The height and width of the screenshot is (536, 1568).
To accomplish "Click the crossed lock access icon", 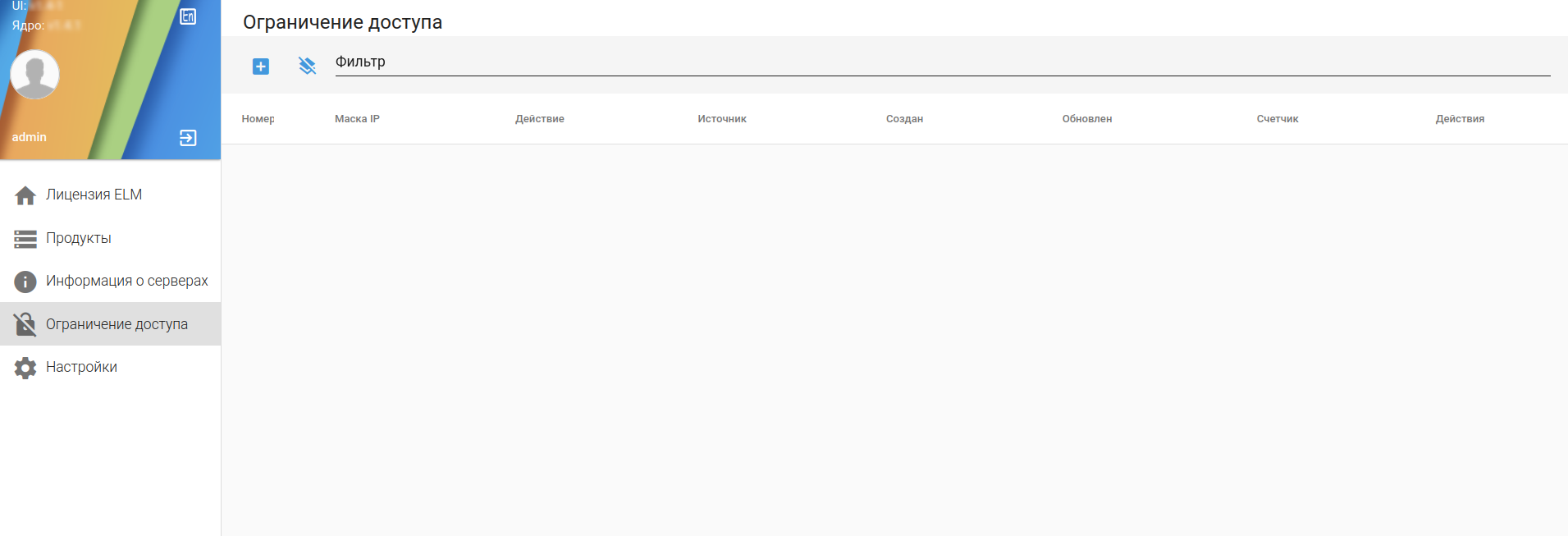I will (25, 324).
